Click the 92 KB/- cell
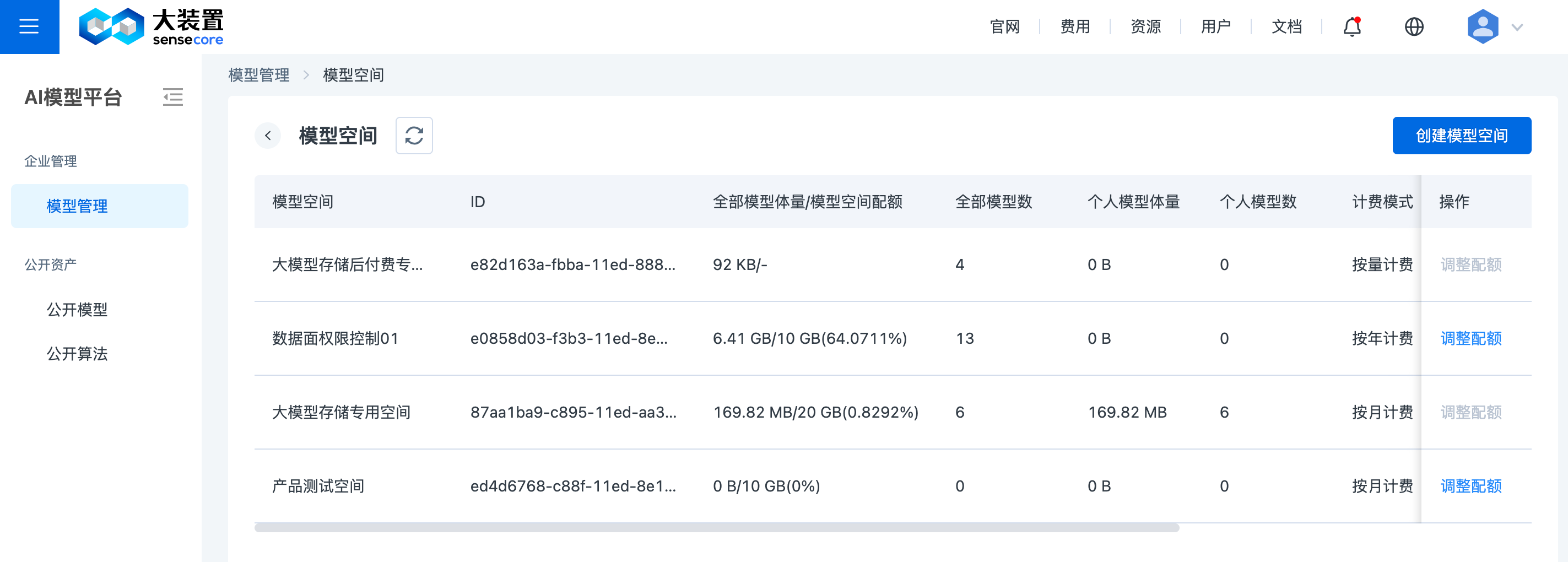 (x=739, y=264)
